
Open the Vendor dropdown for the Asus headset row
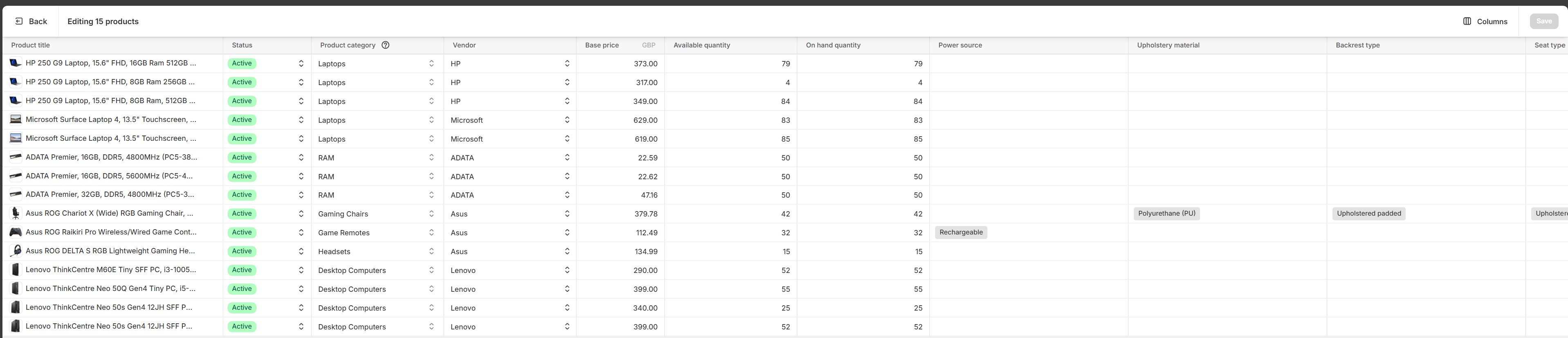coord(567,251)
